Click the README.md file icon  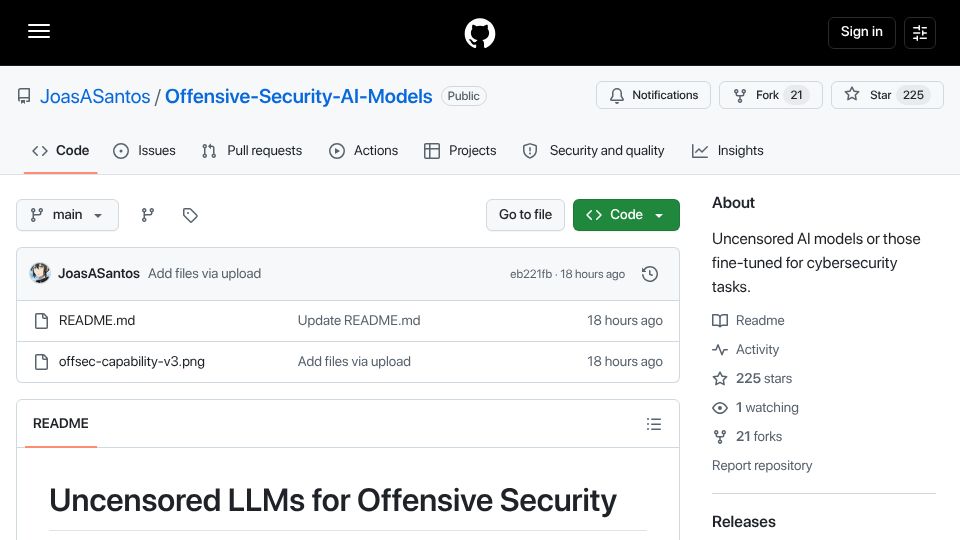tap(41, 321)
